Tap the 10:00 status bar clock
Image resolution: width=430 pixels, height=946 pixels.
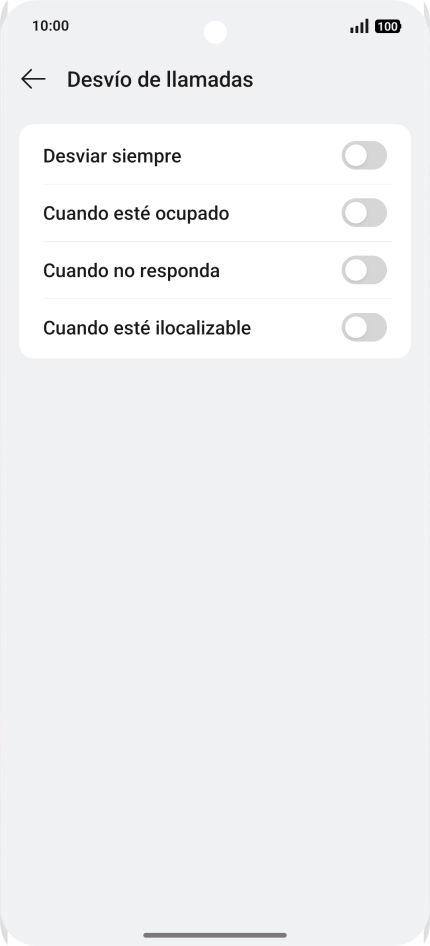(51, 26)
